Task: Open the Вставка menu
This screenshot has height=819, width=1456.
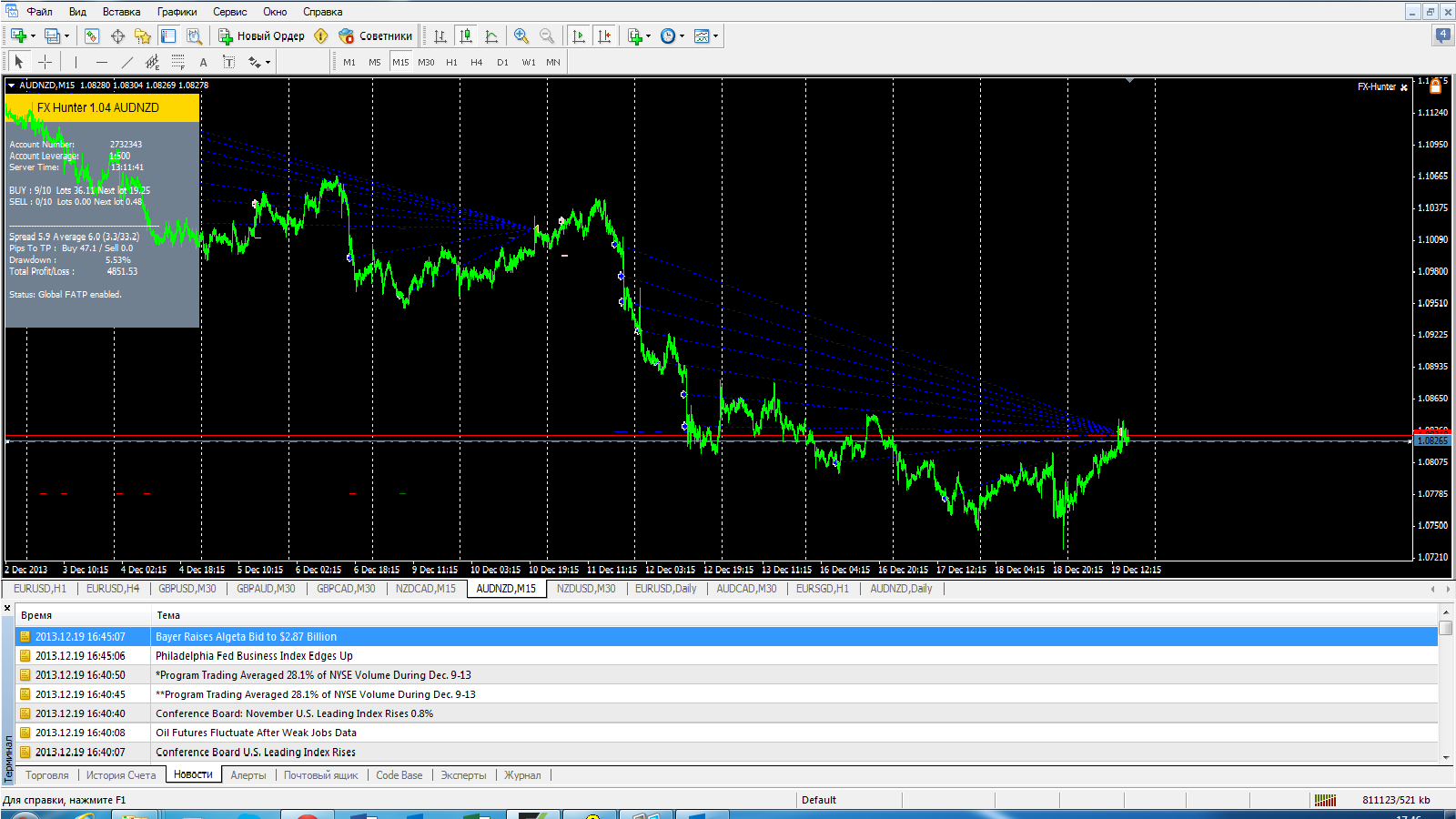Action: (121, 12)
